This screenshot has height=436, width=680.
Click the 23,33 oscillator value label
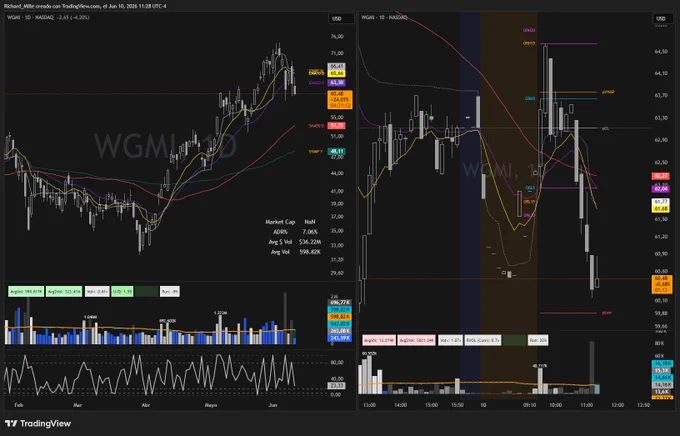(337, 385)
